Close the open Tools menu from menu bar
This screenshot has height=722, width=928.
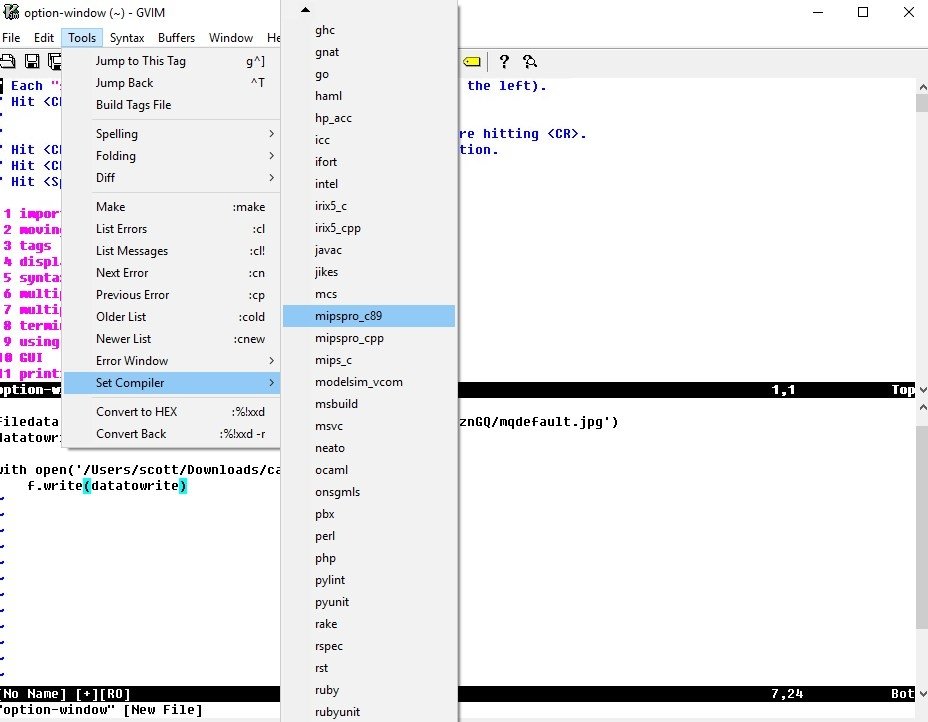pos(82,37)
